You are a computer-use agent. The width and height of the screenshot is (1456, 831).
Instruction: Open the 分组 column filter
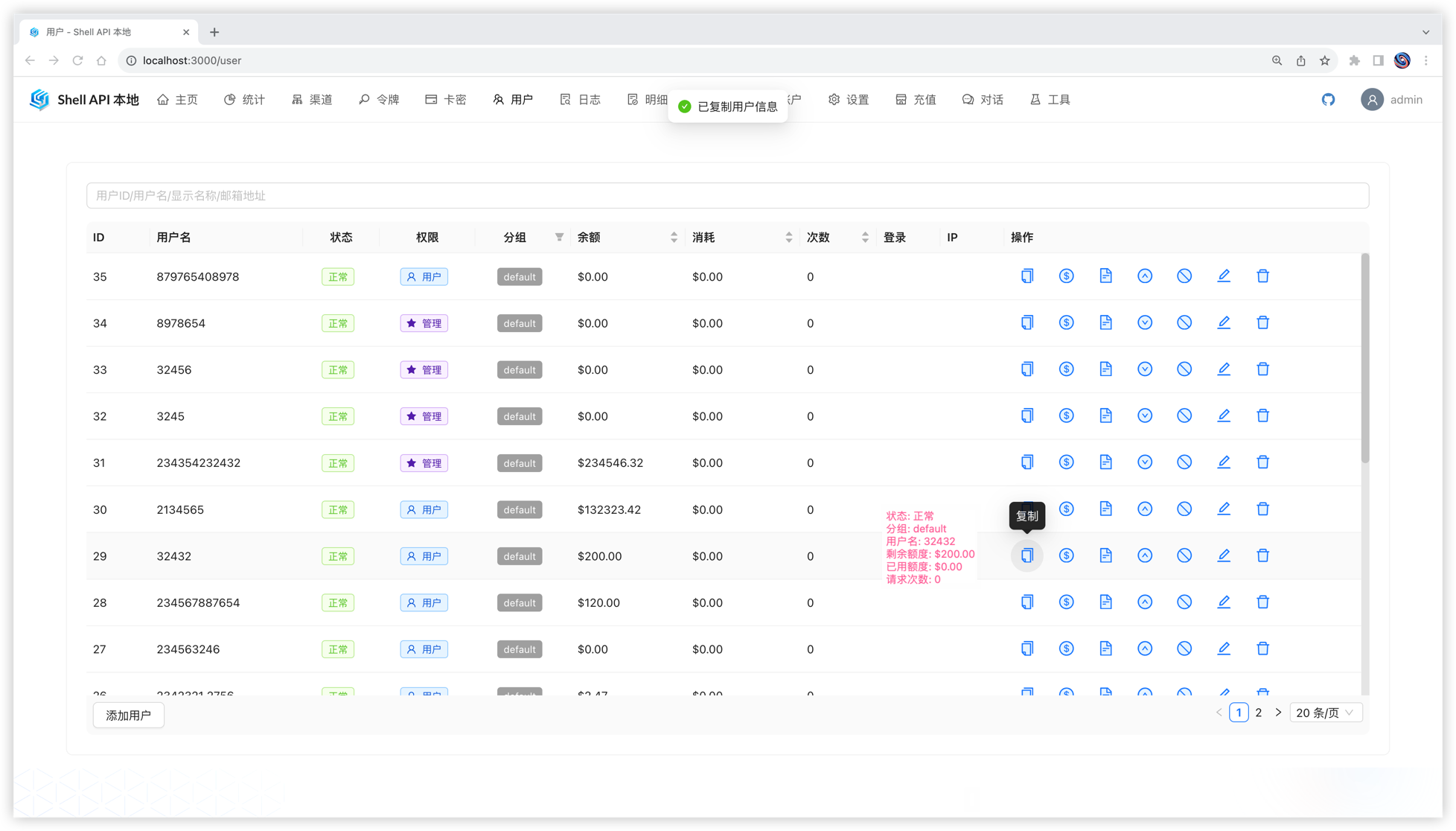pos(559,238)
